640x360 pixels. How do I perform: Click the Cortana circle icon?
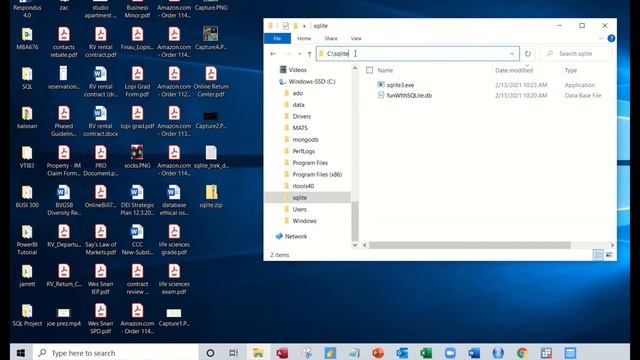pos(210,353)
